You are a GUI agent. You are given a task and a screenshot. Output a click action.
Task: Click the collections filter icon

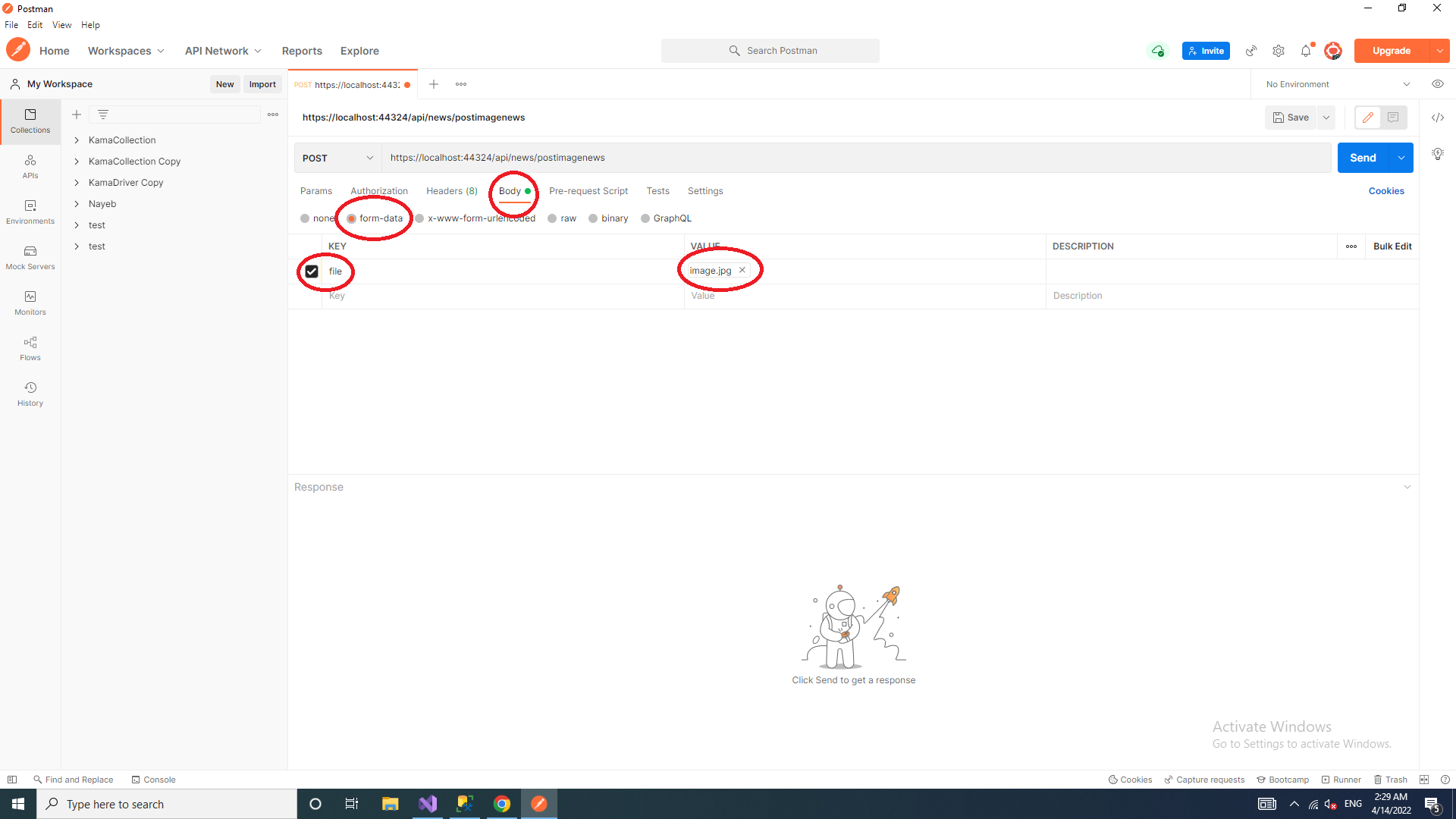103,115
